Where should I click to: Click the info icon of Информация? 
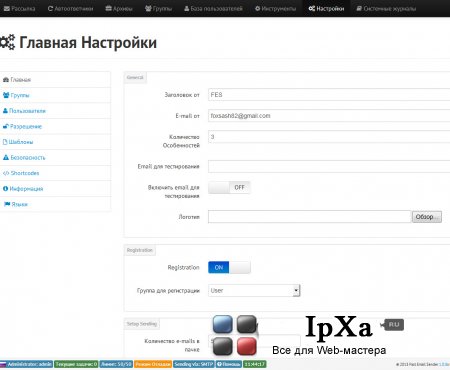click(5, 189)
